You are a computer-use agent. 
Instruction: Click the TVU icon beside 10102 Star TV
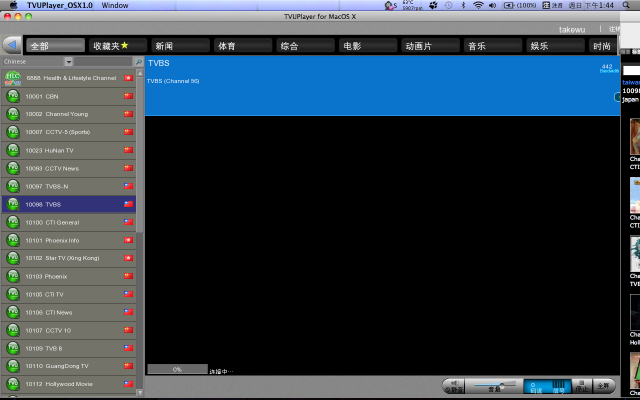pos(13,258)
